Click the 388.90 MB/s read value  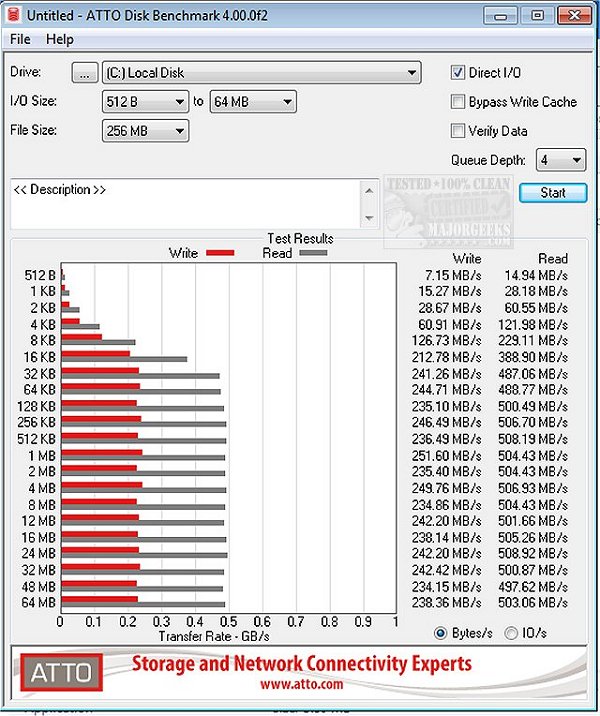click(533, 357)
